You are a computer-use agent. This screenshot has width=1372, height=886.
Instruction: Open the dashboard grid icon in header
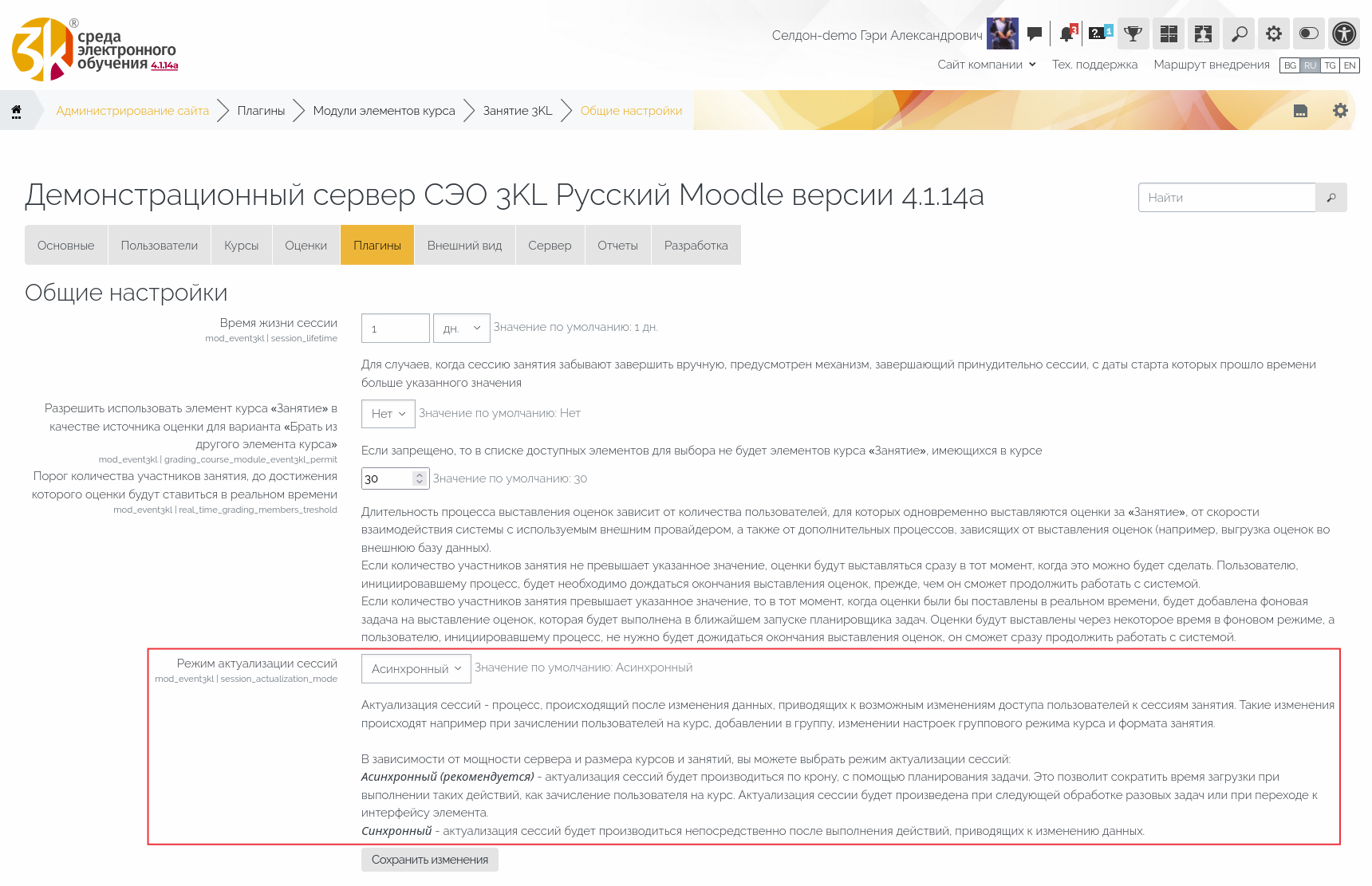pos(1169,33)
